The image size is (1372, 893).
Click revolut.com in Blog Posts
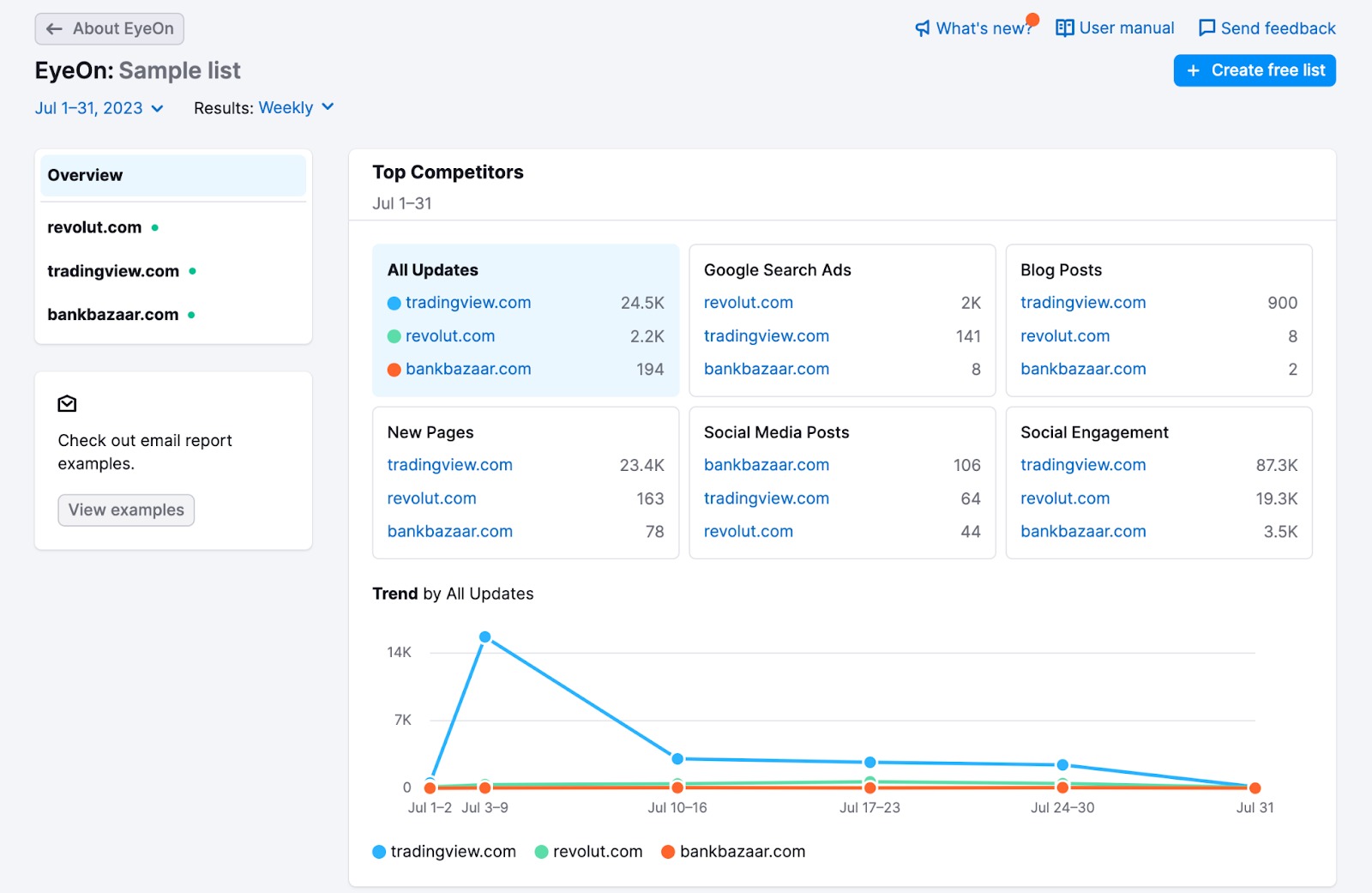click(x=1065, y=336)
